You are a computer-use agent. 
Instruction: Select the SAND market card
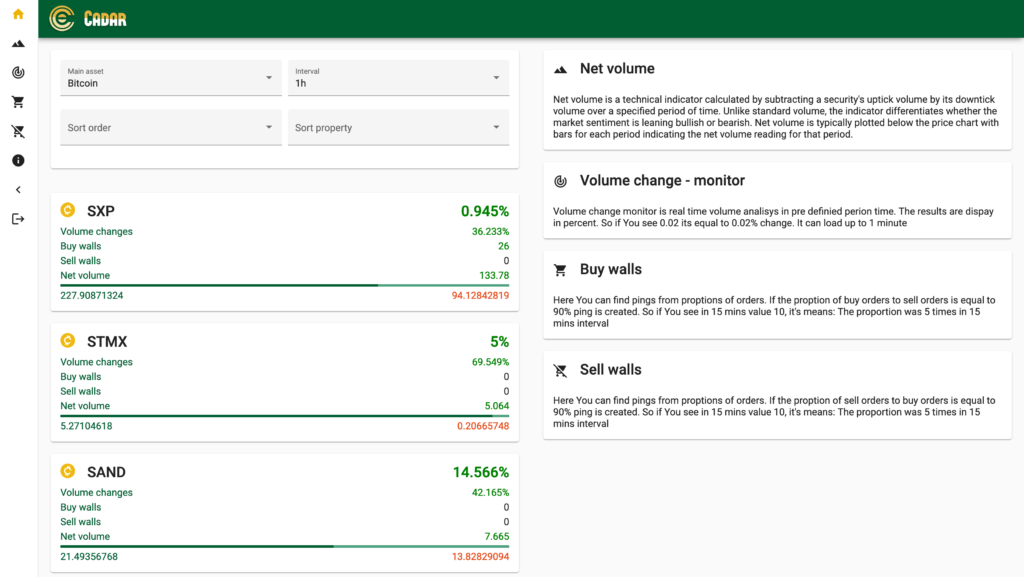(x=284, y=510)
